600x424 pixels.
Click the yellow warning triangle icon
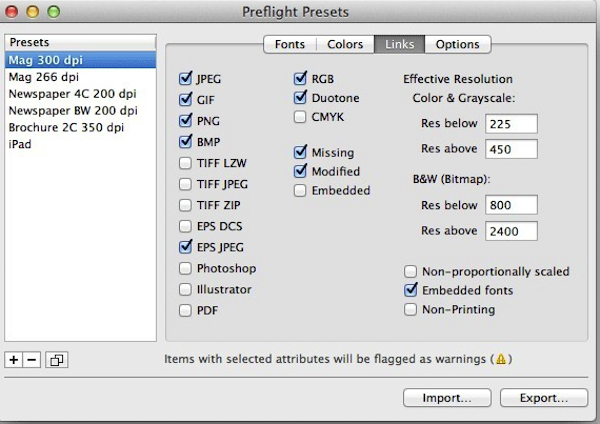tap(499, 358)
